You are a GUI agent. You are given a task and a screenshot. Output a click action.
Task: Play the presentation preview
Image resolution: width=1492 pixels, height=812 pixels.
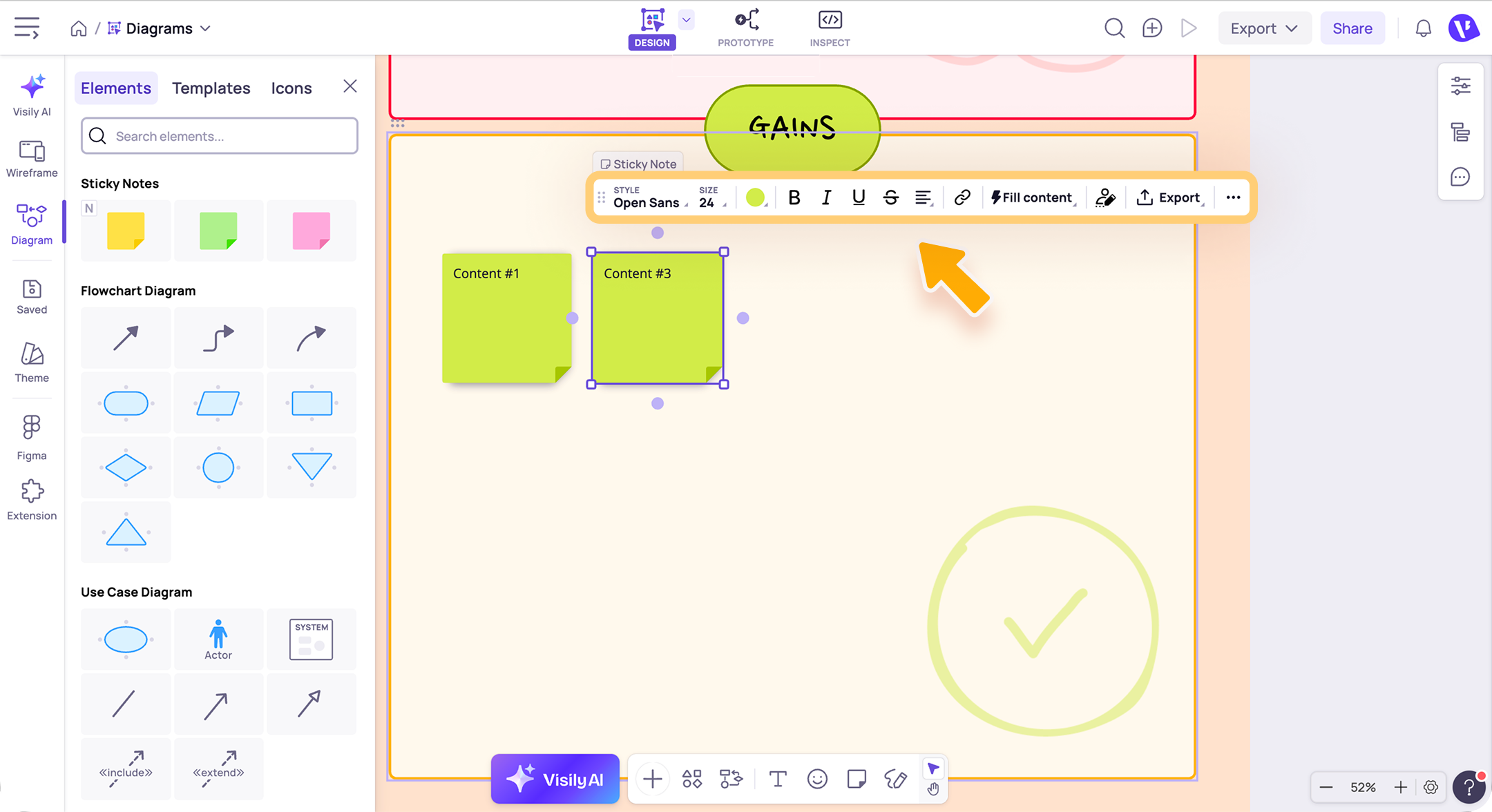1189,28
